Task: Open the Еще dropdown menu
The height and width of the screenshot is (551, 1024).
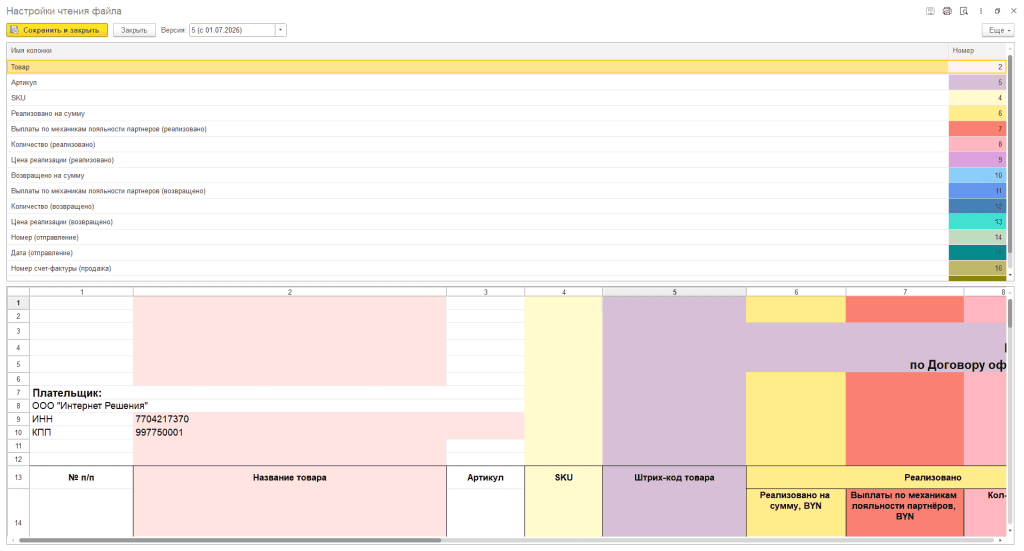Action: 999,30
